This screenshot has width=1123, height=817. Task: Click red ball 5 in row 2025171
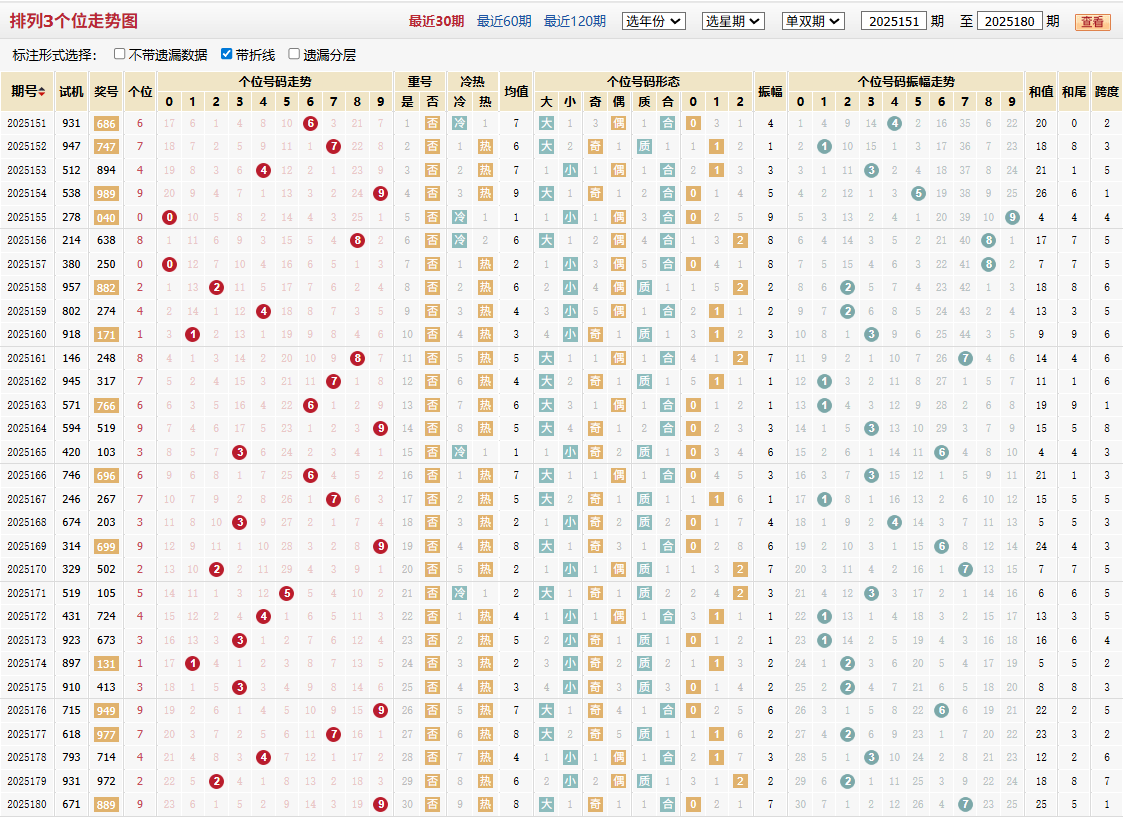click(286, 593)
